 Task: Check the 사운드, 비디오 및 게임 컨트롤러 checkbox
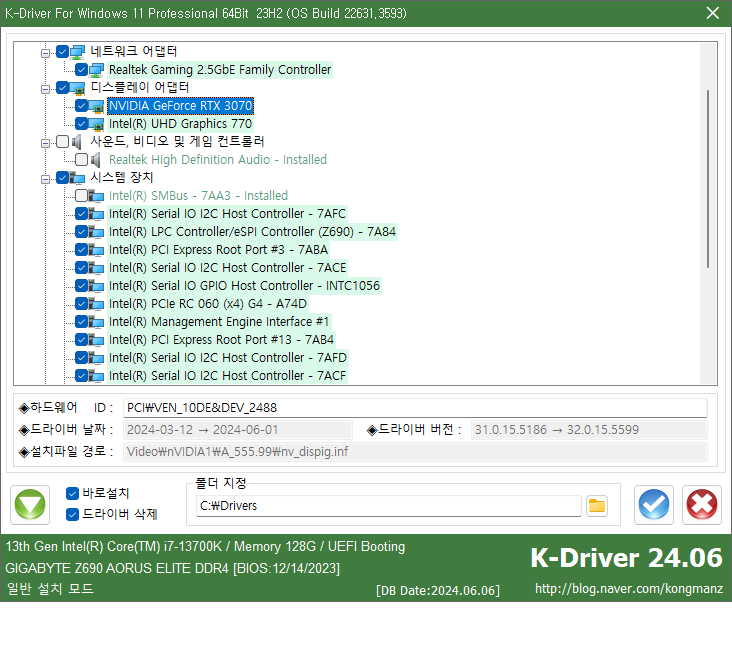[62, 141]
